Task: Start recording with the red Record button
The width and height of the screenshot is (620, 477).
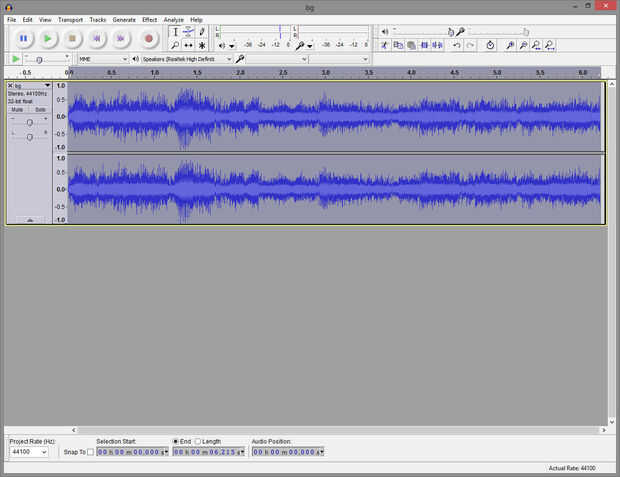Action: [149, 38]
